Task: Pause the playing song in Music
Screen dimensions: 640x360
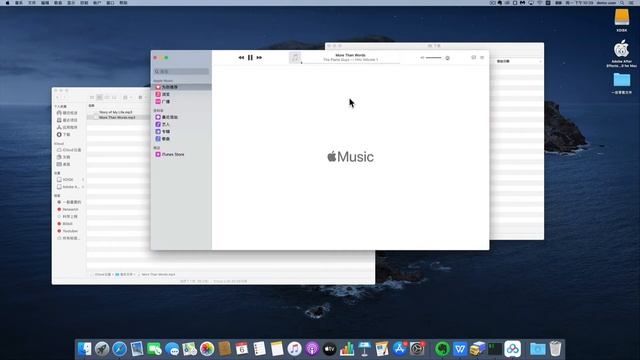Action: pos(250,58)
